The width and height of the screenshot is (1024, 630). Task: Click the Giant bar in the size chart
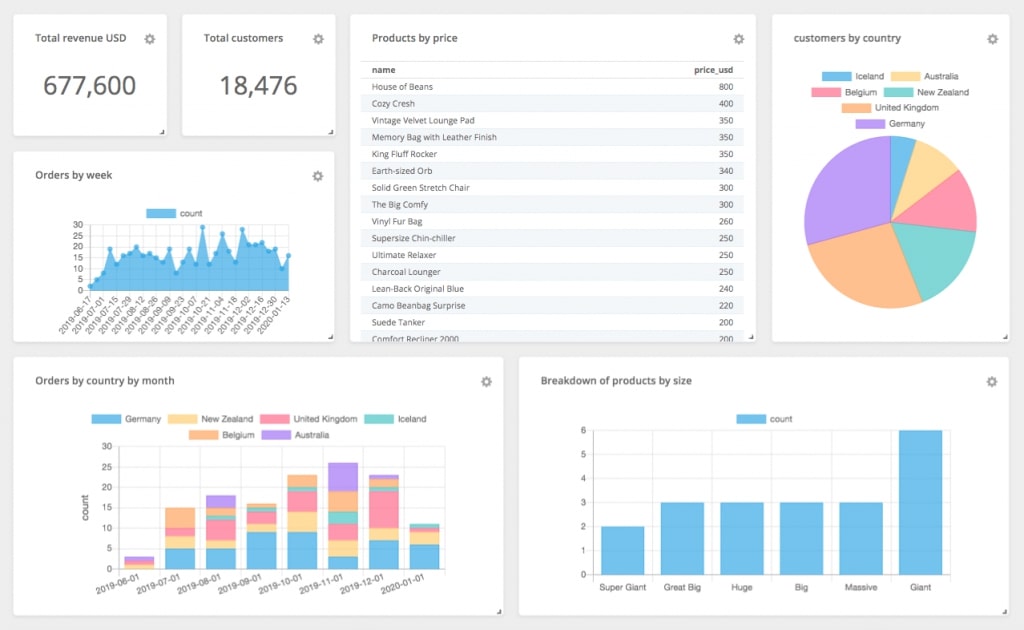(922, 500)
